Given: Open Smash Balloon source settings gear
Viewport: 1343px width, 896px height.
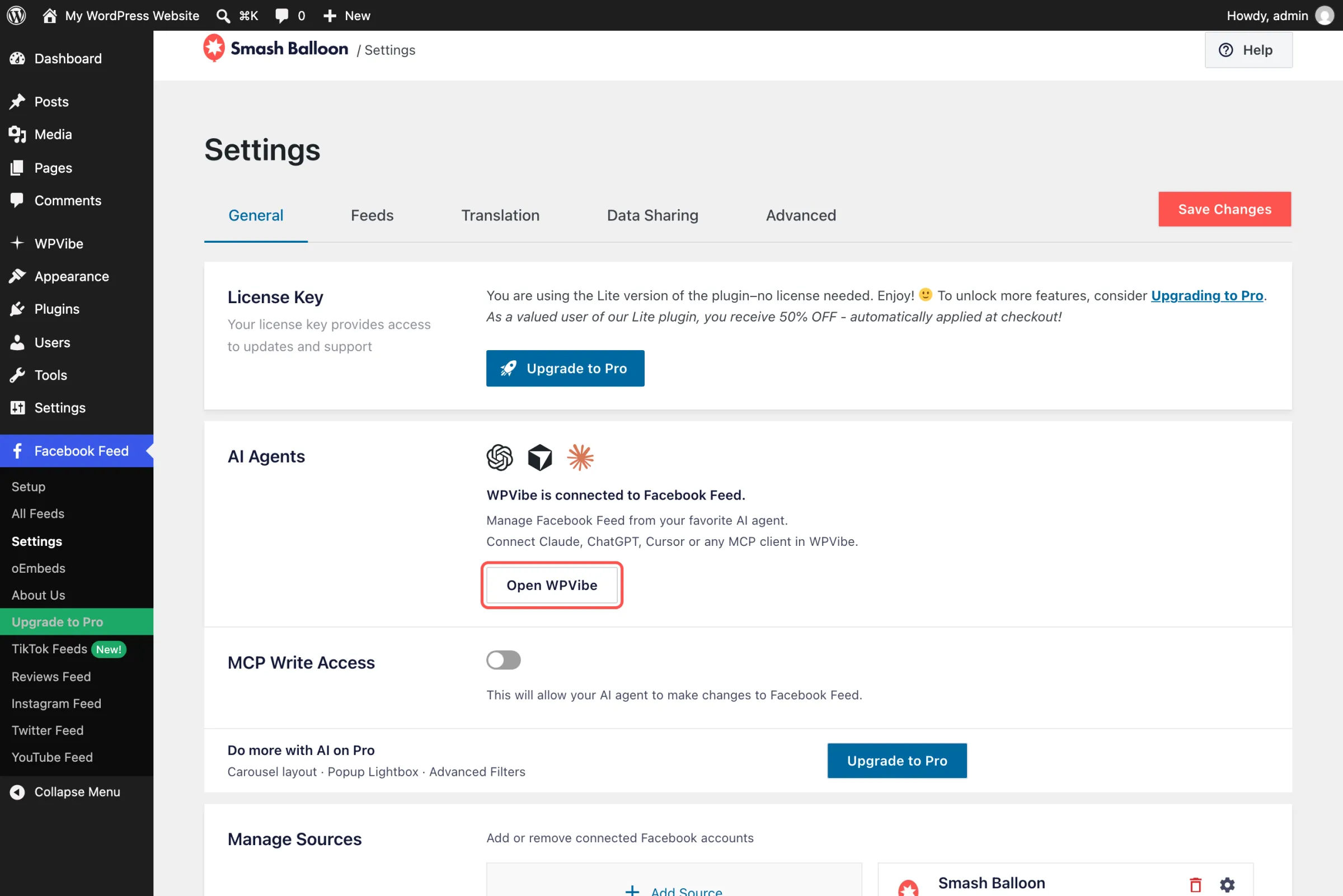Looking at the screenshot, I should tap(1227, 885).
